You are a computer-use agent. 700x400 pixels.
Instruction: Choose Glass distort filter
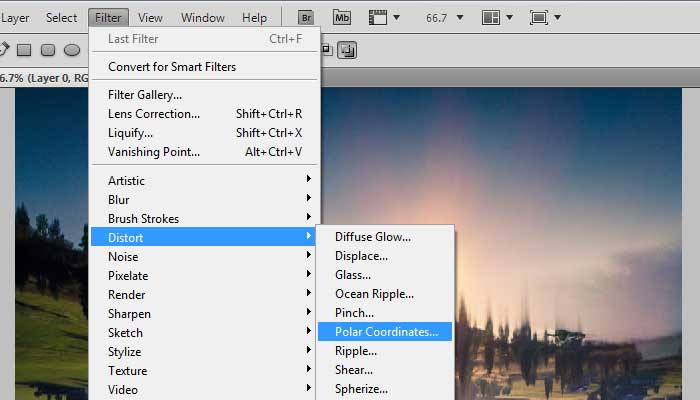385,275
